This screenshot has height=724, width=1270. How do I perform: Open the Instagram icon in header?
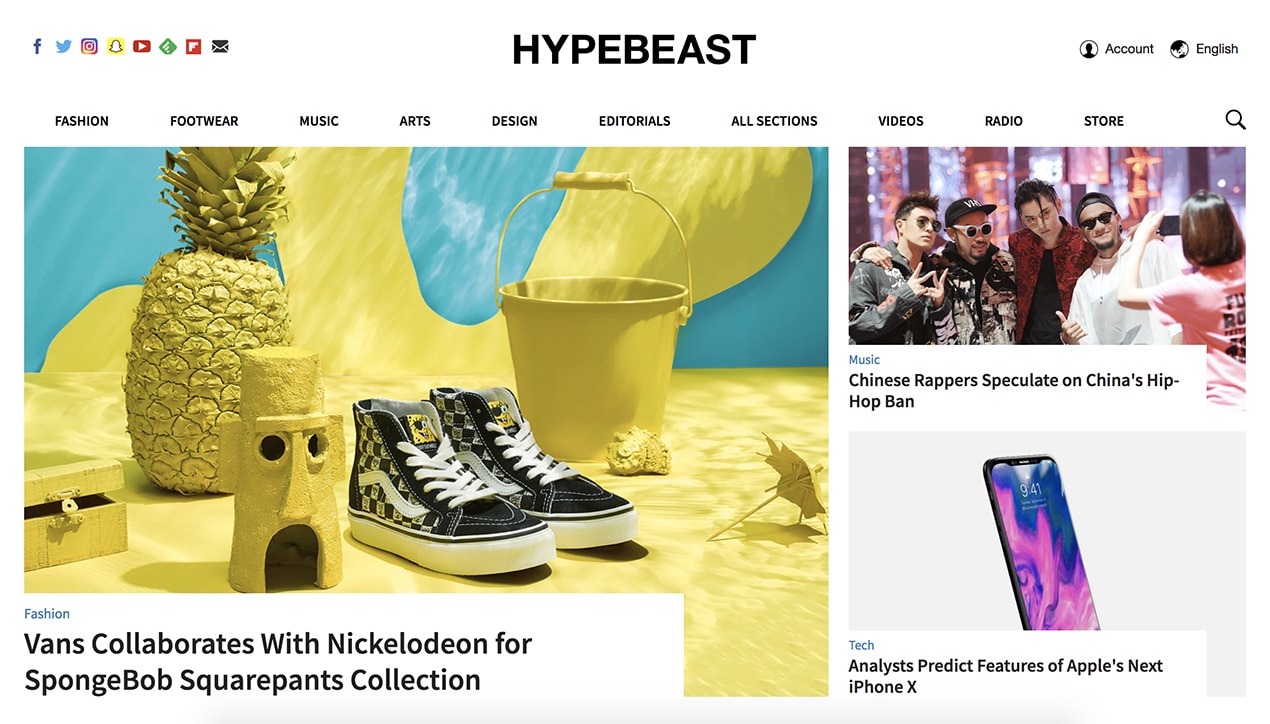(x=89, y=46)
